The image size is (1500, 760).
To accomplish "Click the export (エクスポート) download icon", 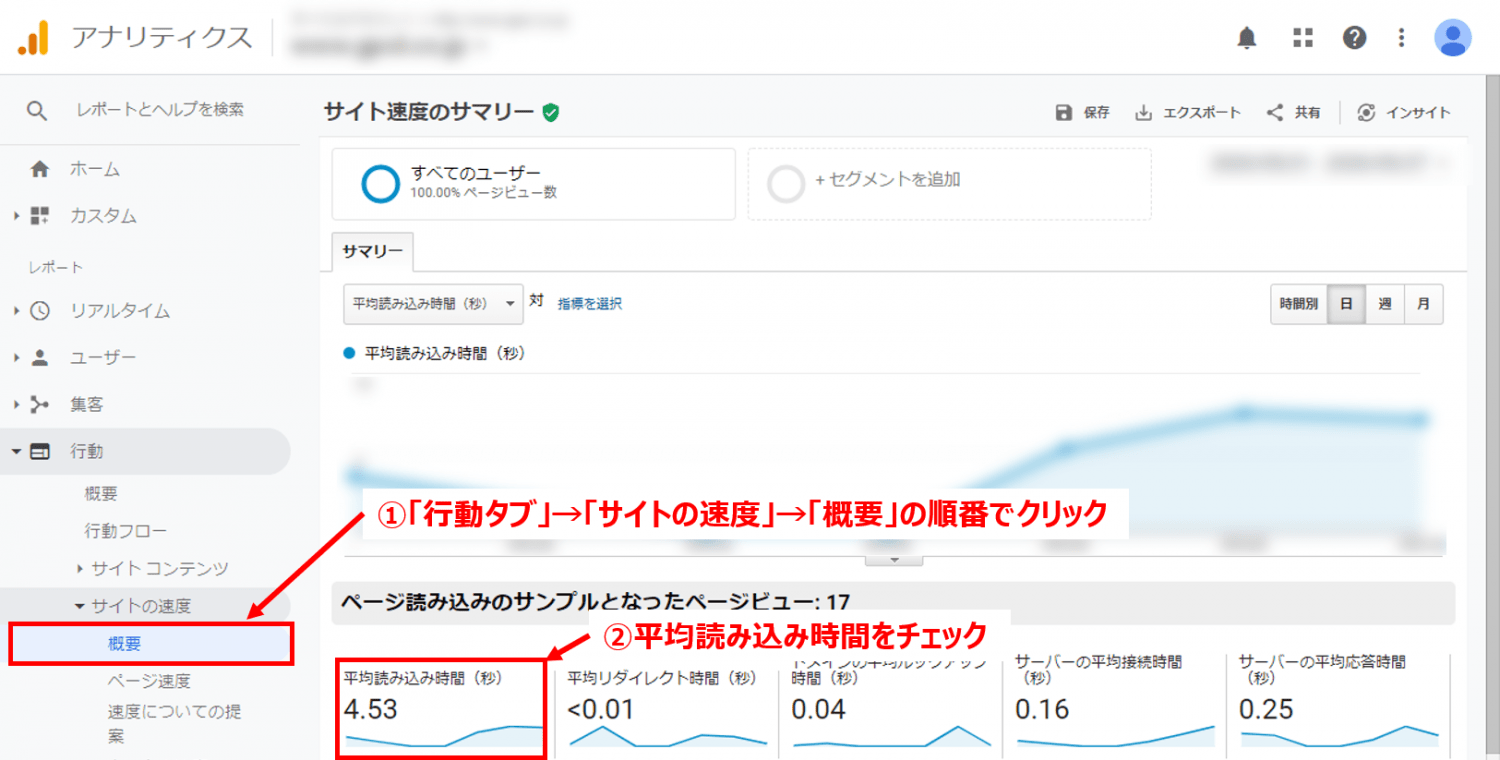I will 1144,113.
